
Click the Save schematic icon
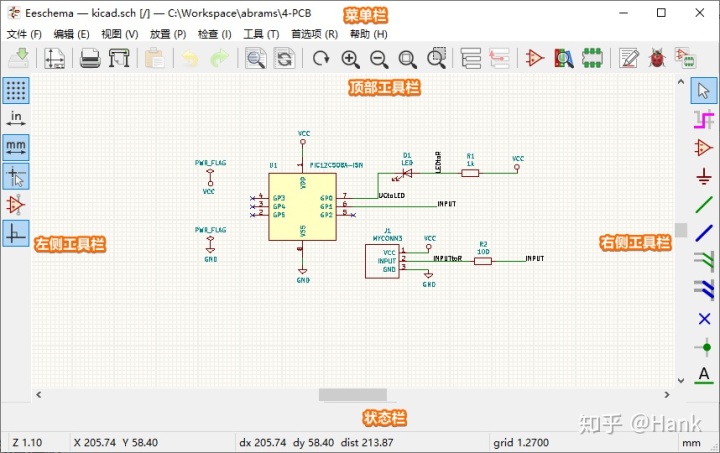[x=19, y=58]
